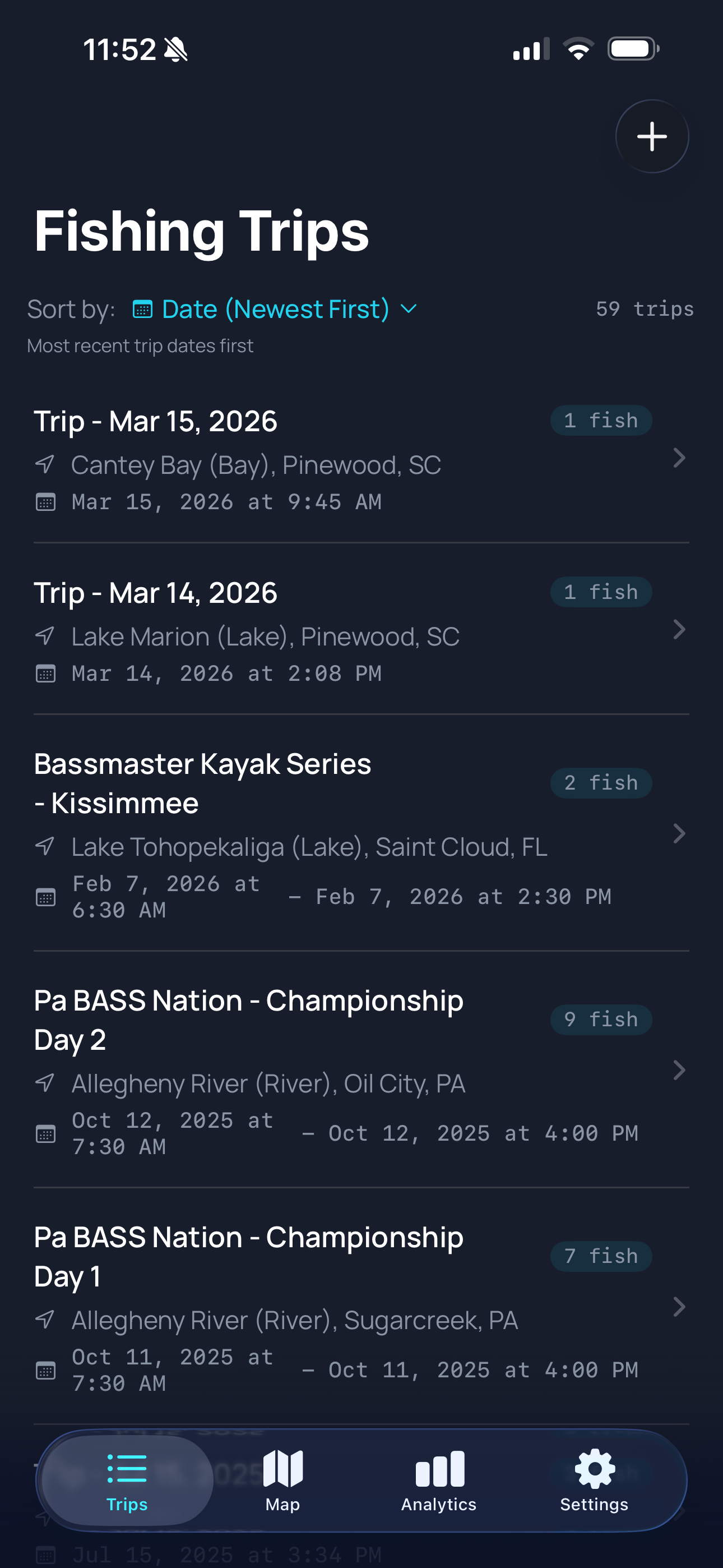This screenshot has width=723, height=1568.
Task: Expand the Mar 15, 2026 trip chevron
Action: pos(679,458)
